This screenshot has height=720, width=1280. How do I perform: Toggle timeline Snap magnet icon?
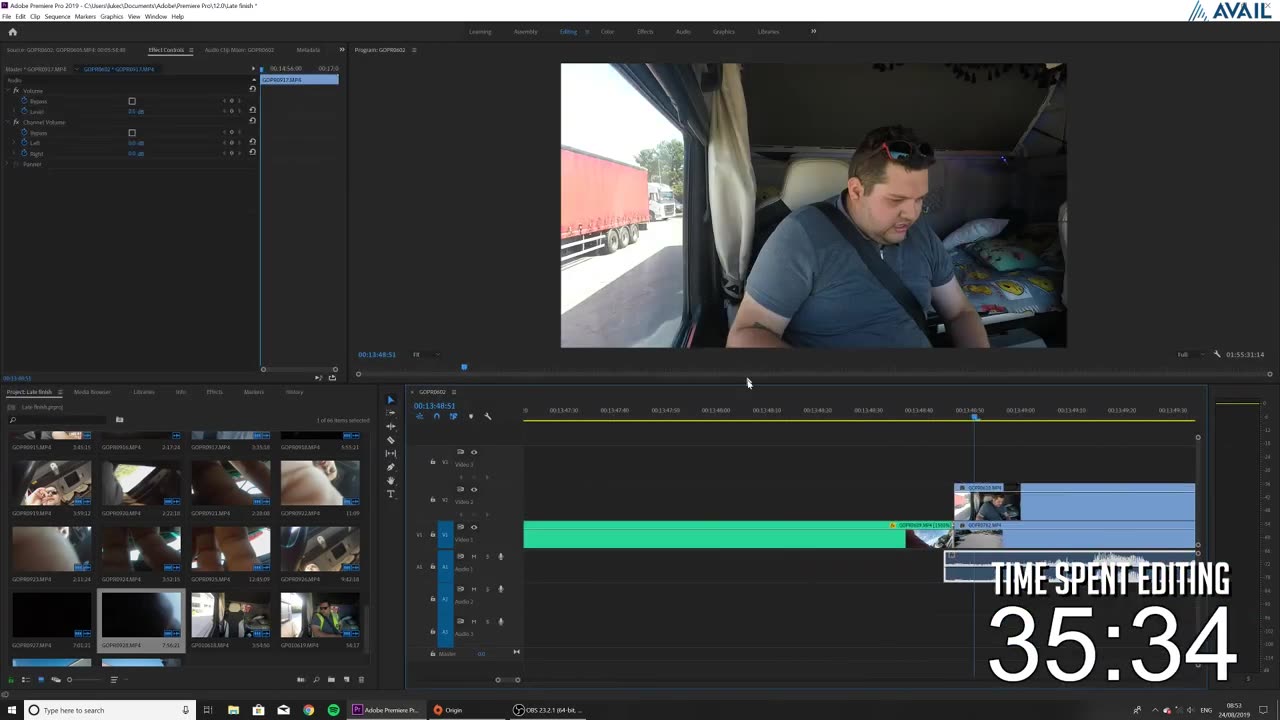[x=436, y=416]
